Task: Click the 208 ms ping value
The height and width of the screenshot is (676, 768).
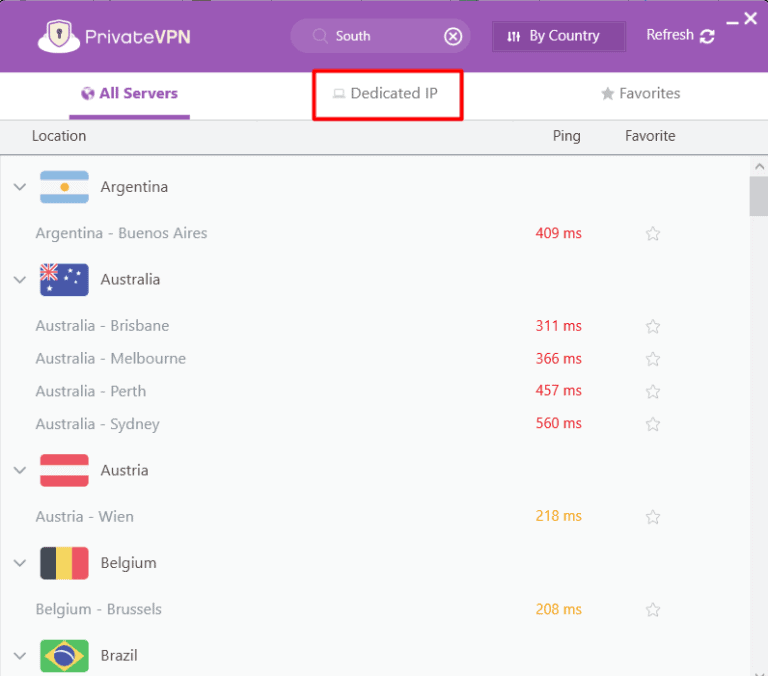Action: point(558,609)
